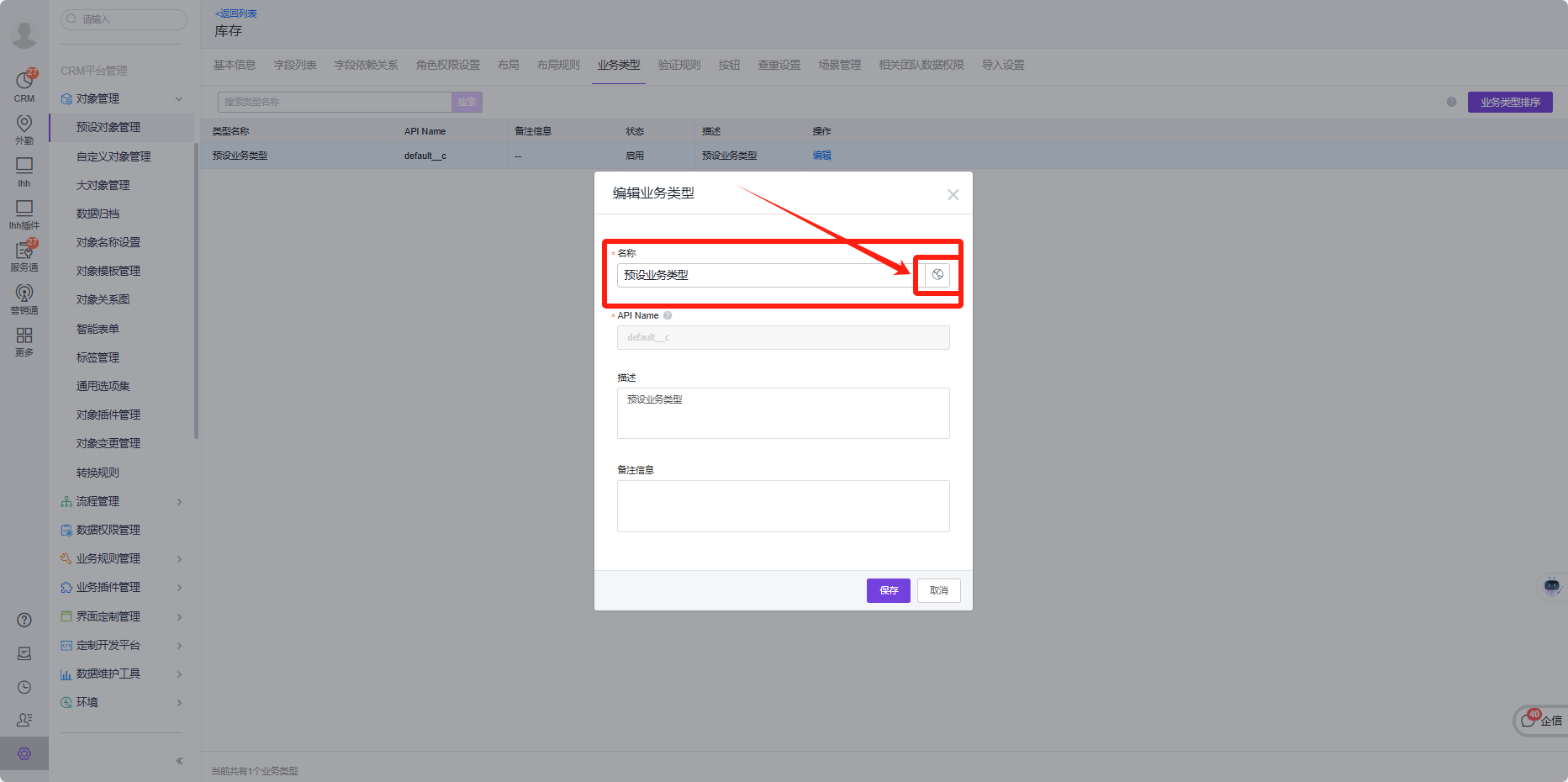The height and width of the screenshot is (782, 1568).
Task: Open 数据权限管理 in the sidebar
Action: 108,530
